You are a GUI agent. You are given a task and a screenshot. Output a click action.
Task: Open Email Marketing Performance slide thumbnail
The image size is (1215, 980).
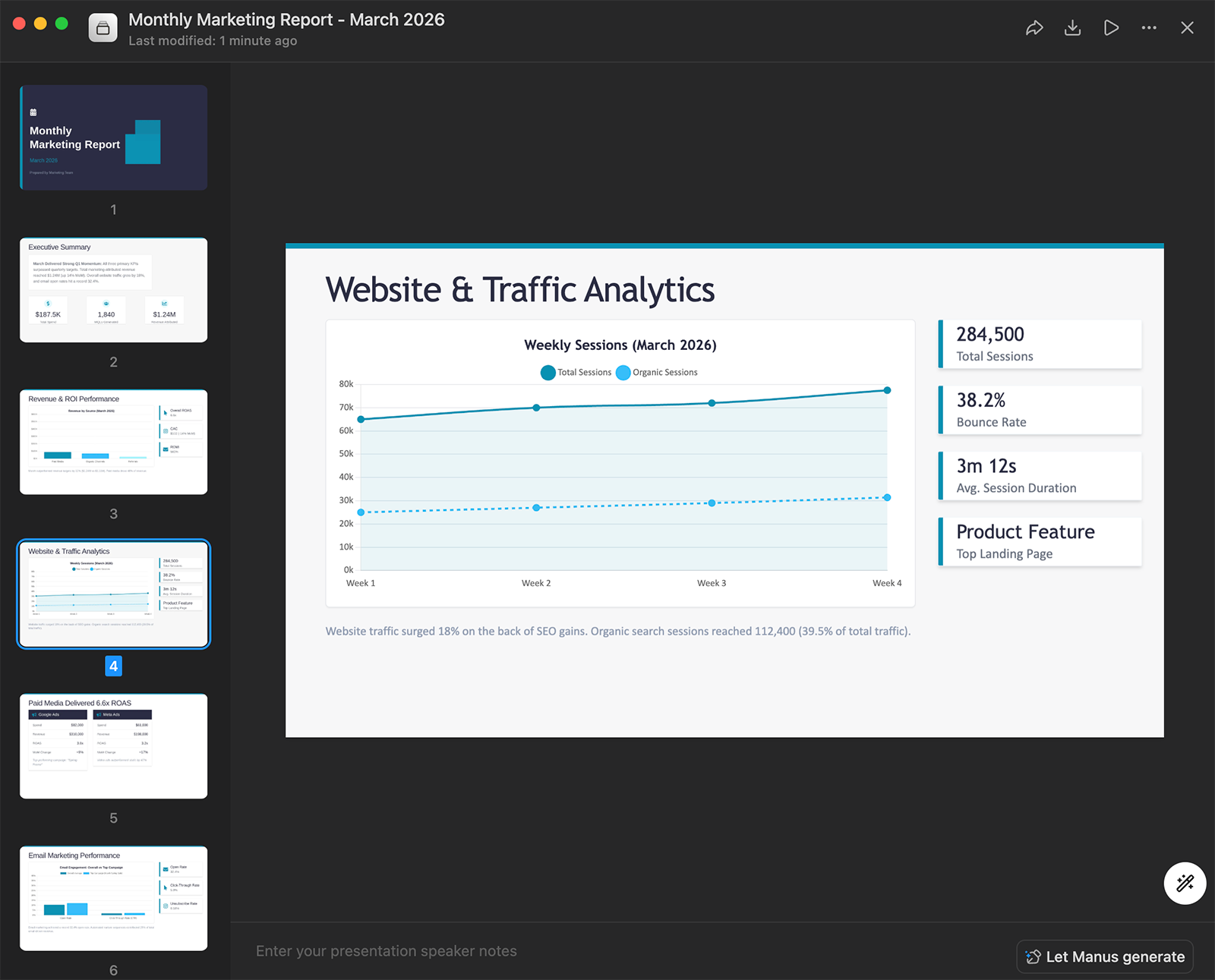coord(114,898)
